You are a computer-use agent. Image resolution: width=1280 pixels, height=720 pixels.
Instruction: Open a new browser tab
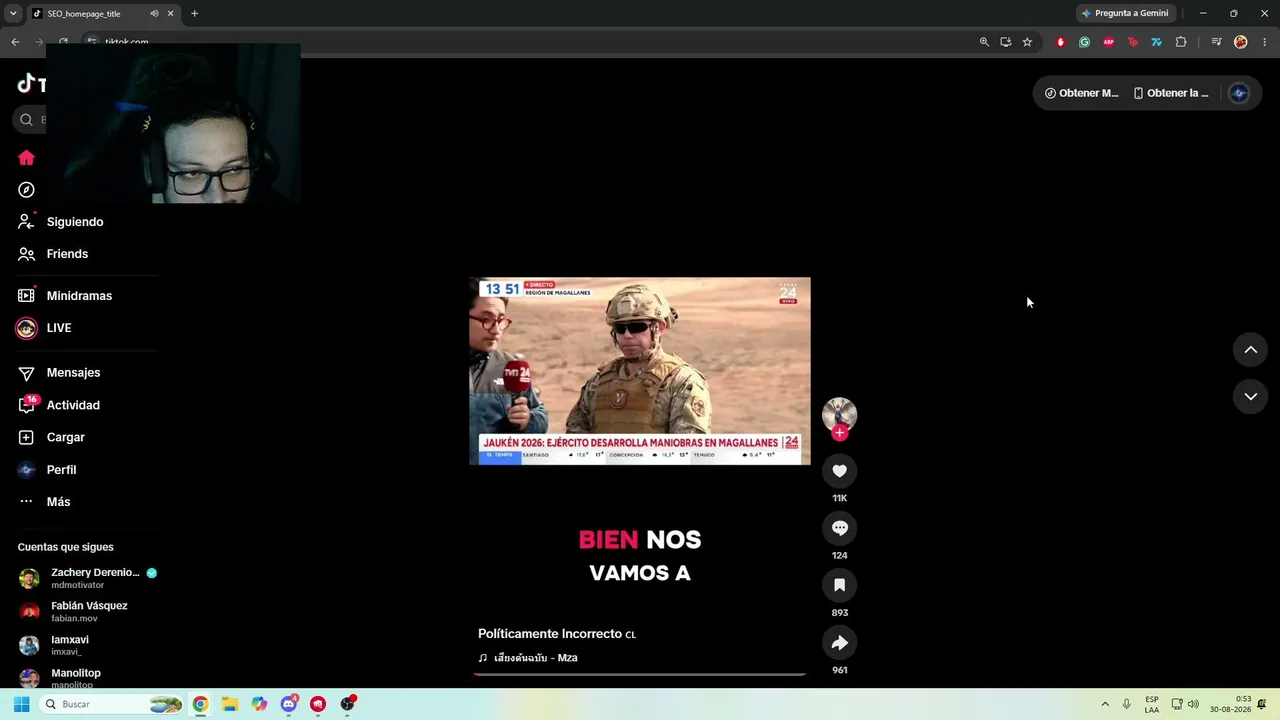pyautogui.click(x=194, y=14)
